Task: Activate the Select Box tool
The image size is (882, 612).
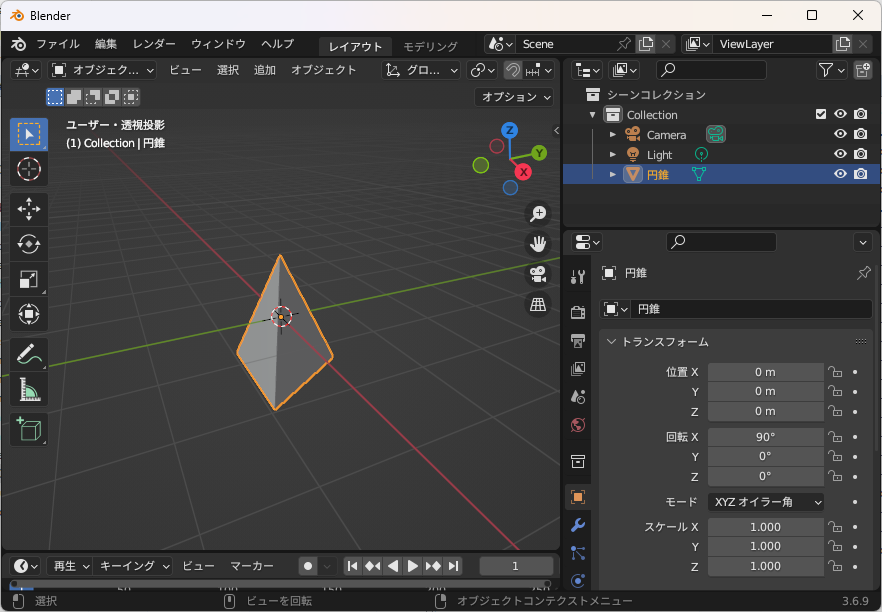Action: [x=29, y=134]
